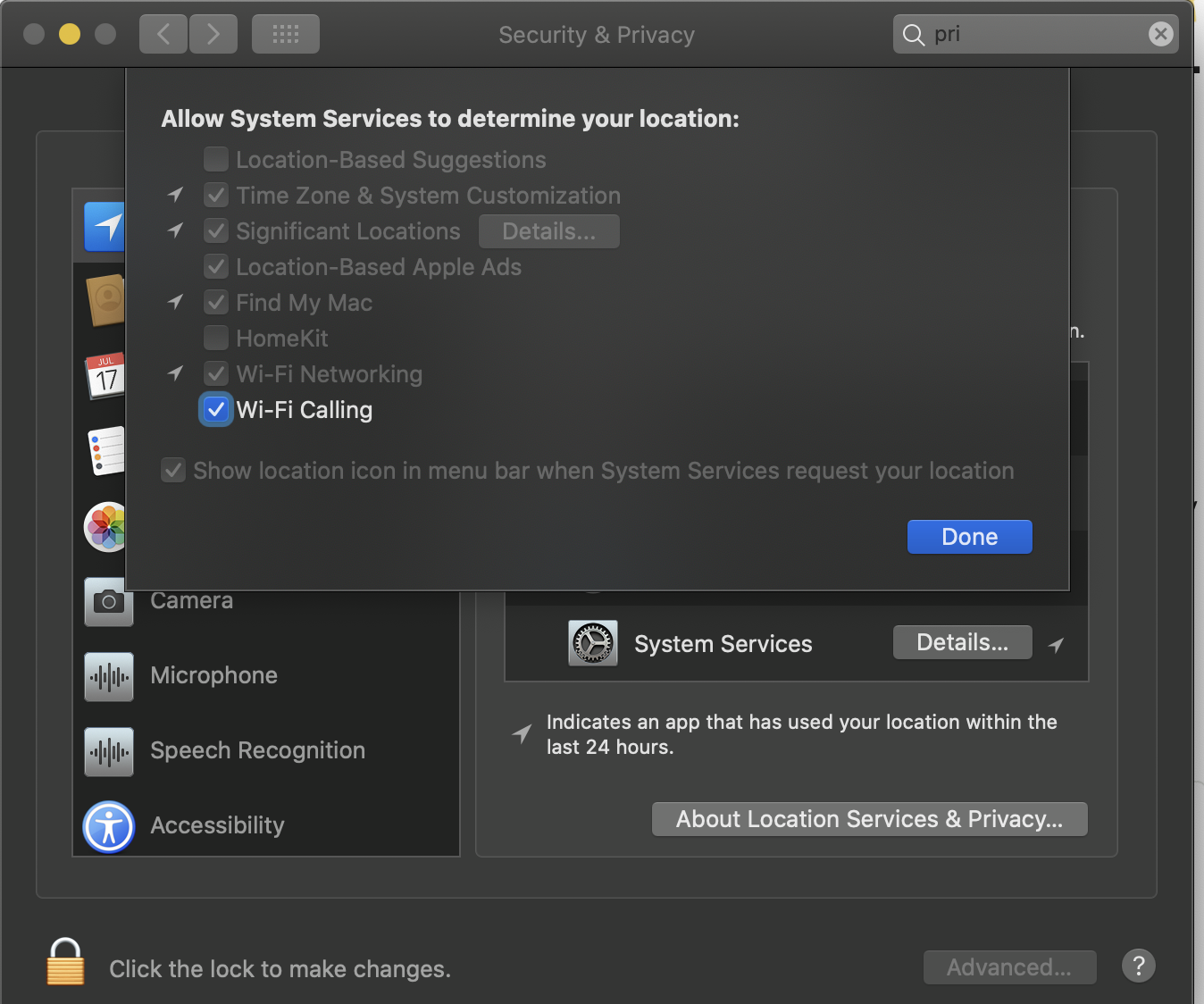The height and width of the screenshot is (1004, 1204).
Task: Click the Location Services arrow icon in sidebar
Action: pyautogui.click(x=105, y=226)
